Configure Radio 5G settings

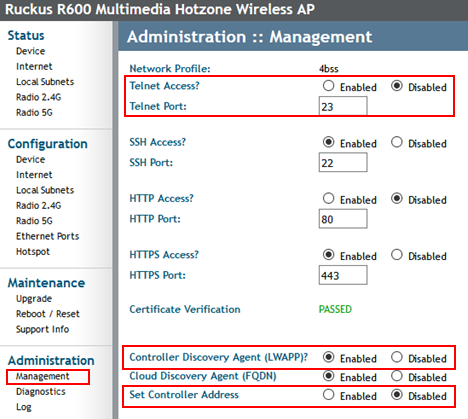point(34,221)
